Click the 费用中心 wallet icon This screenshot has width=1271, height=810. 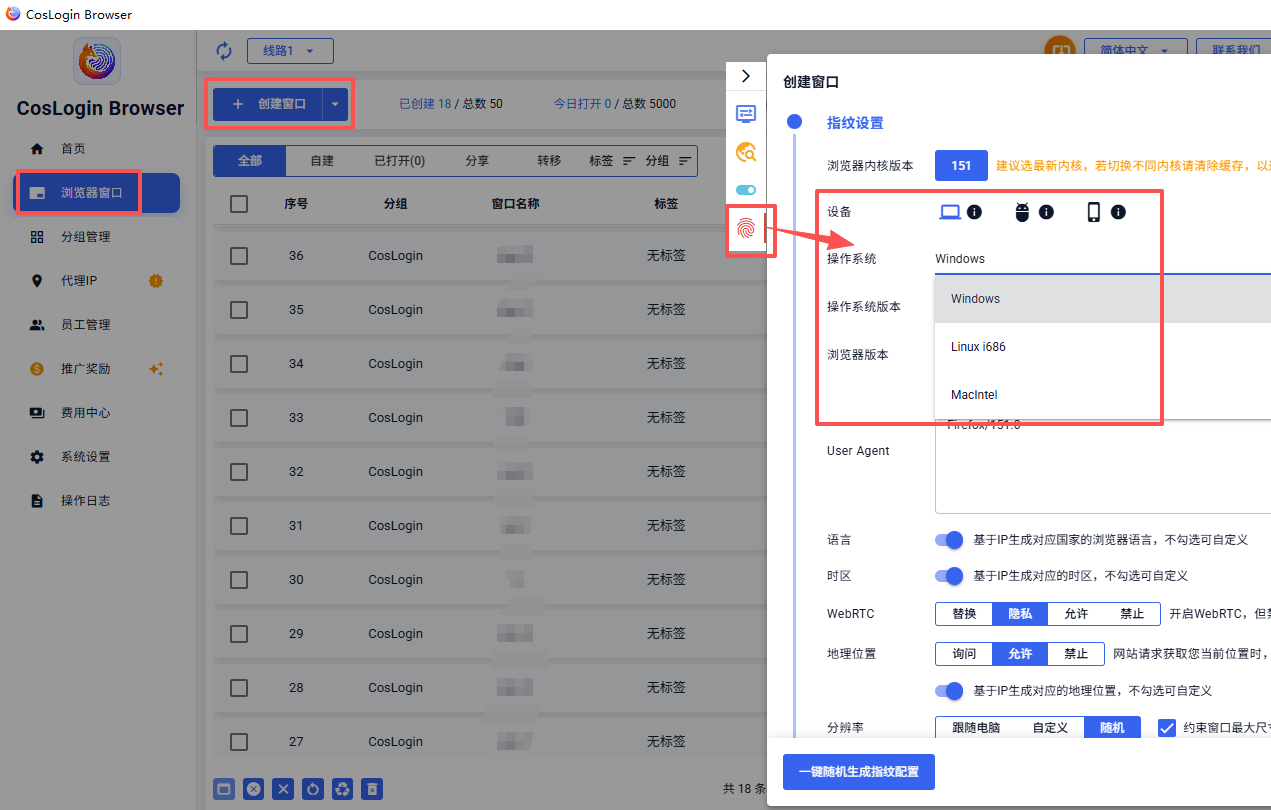(x=37, y=413)
